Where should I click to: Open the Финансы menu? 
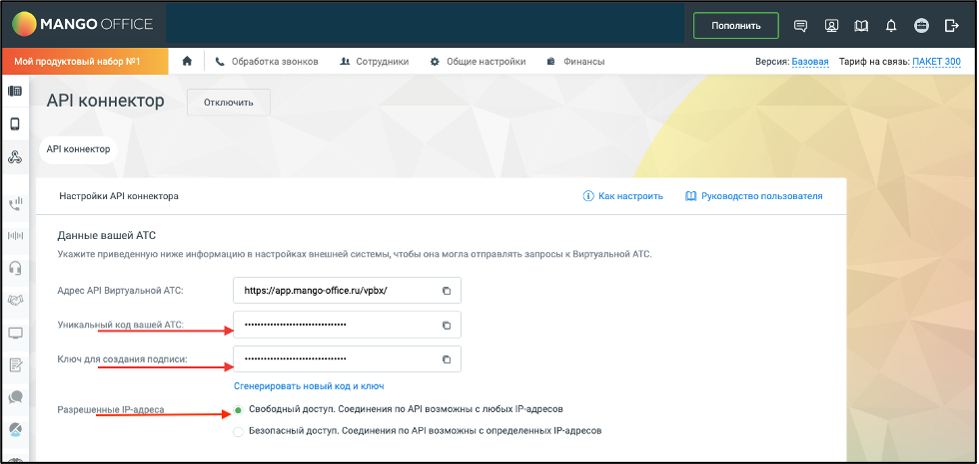[x=575, y=62]
